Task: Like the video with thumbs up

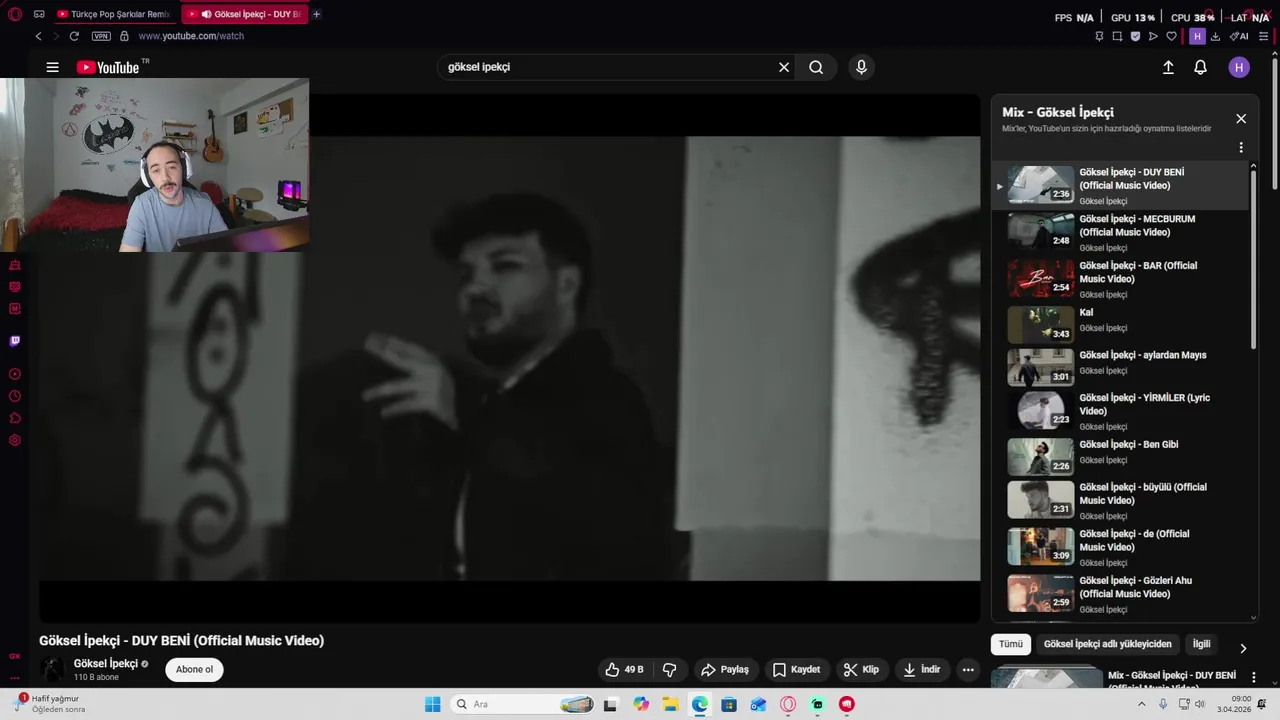Action: [624, 669]
